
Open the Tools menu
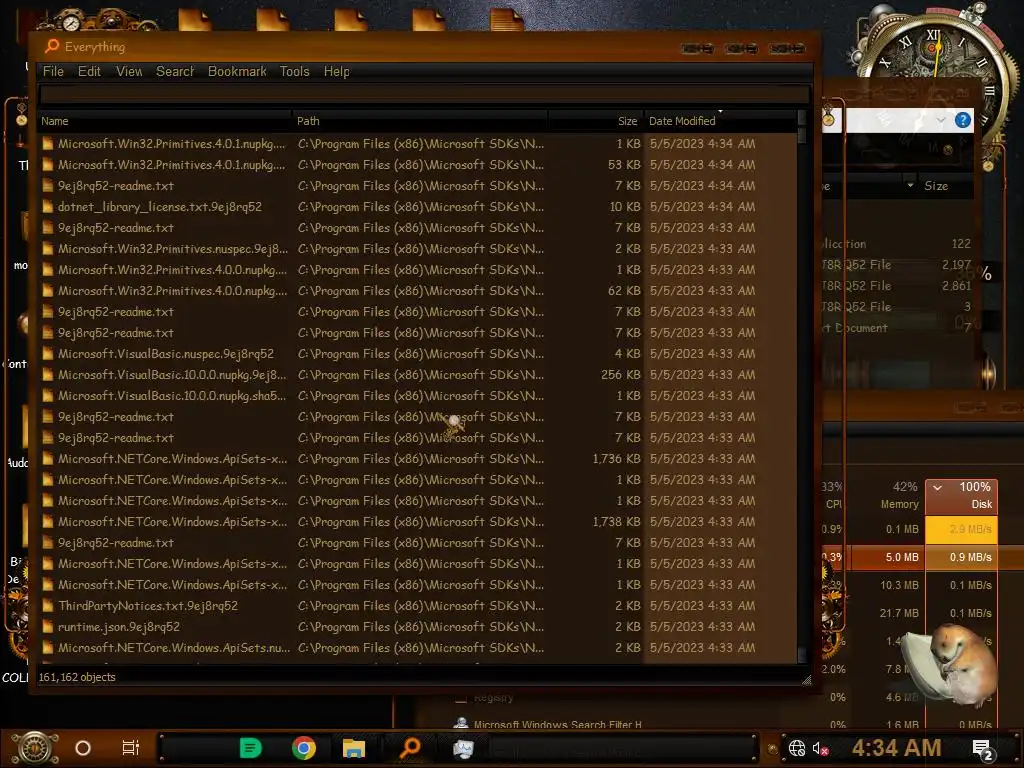pyautogui.click(x=295, y=71)
